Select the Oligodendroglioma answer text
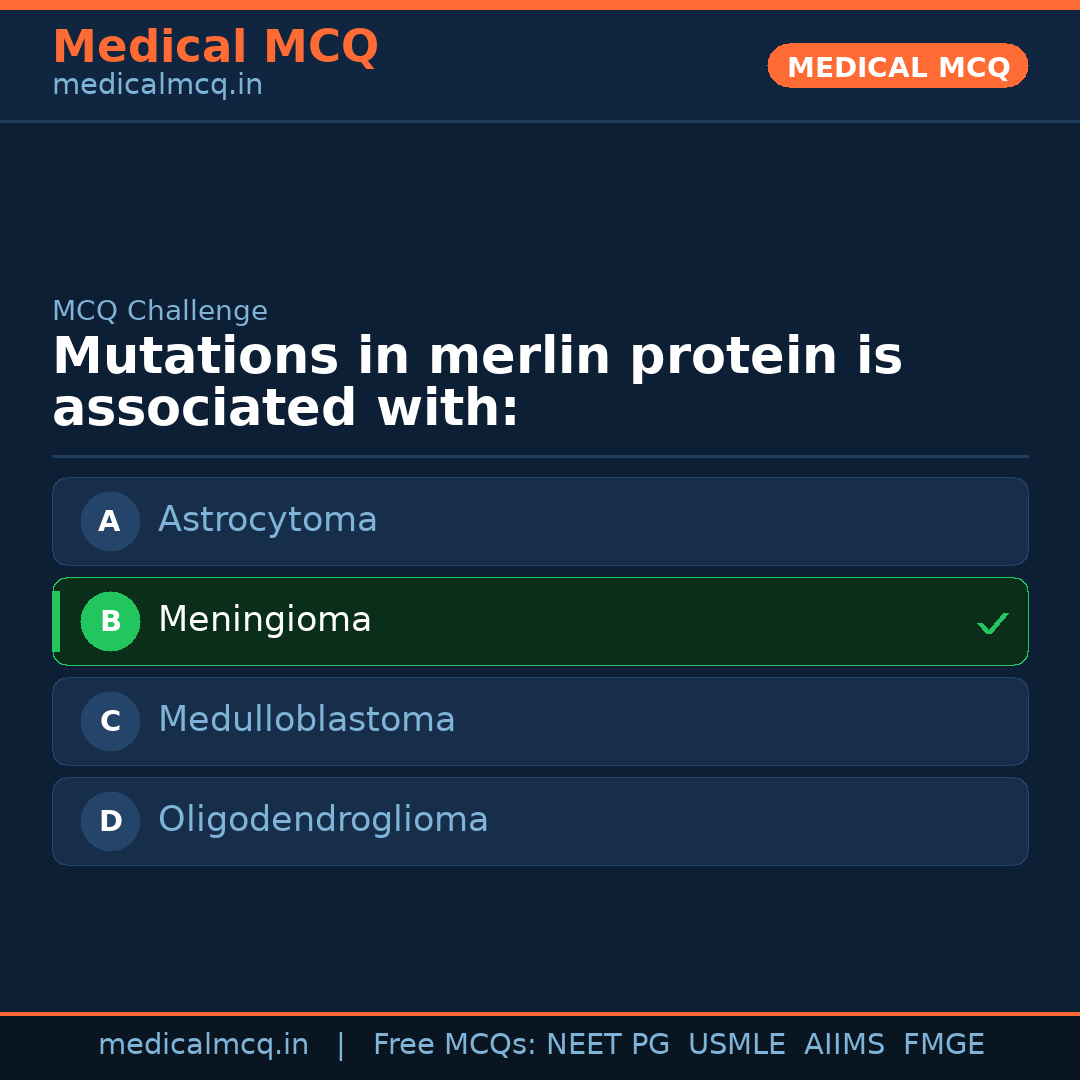 [x=323, y=820]
